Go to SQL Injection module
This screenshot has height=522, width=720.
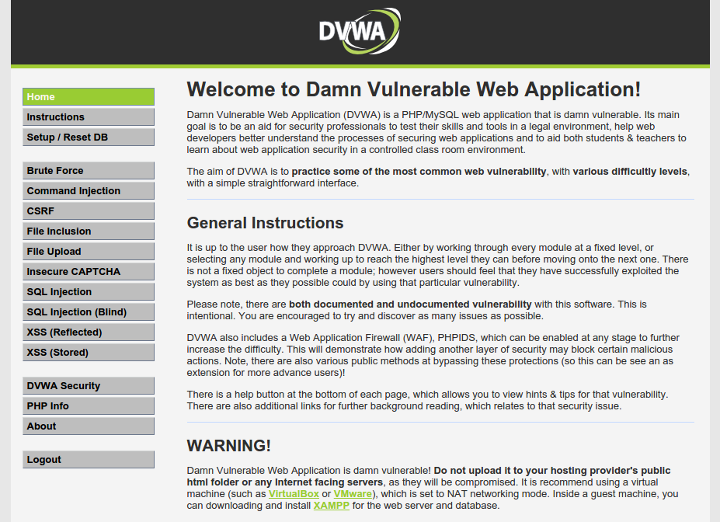coord(89,292)
